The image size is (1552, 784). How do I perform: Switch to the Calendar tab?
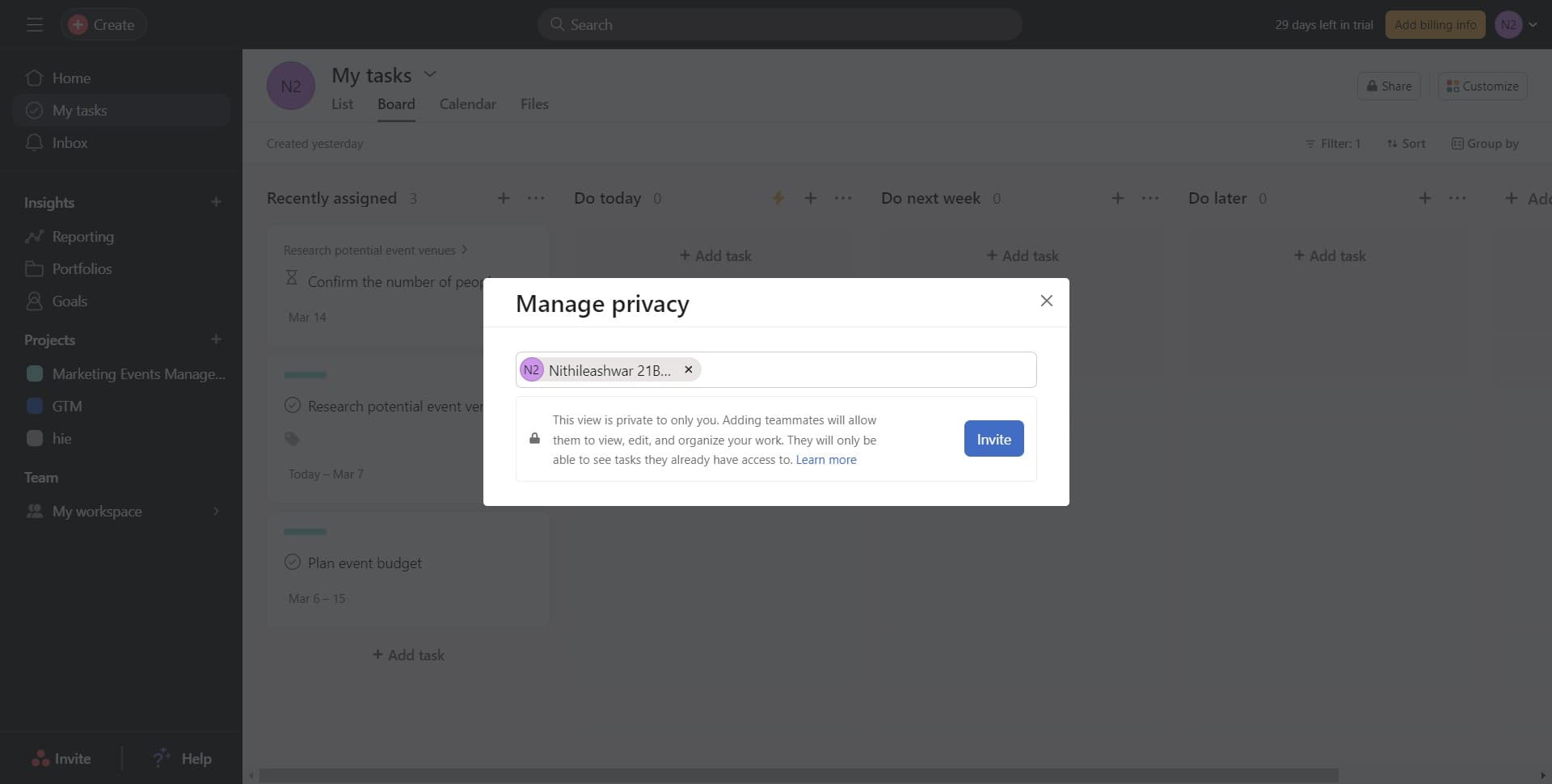[467, 104]
